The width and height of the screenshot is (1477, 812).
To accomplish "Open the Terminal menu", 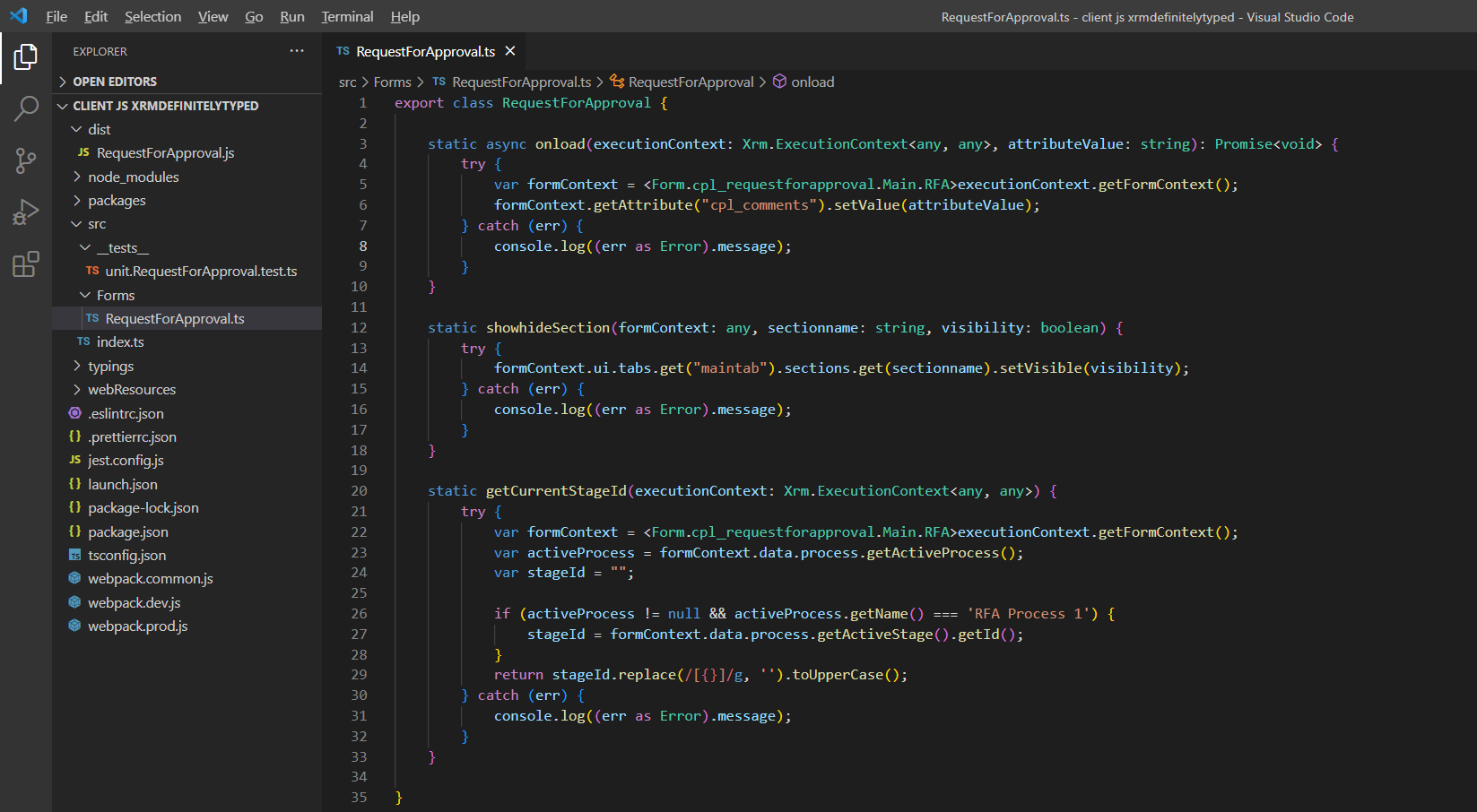I will pyautogui.click(x=347, y=16).
